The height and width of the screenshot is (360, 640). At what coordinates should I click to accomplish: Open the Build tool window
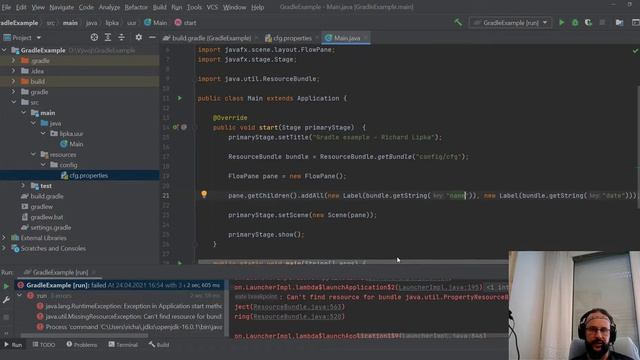coord(159,345)
